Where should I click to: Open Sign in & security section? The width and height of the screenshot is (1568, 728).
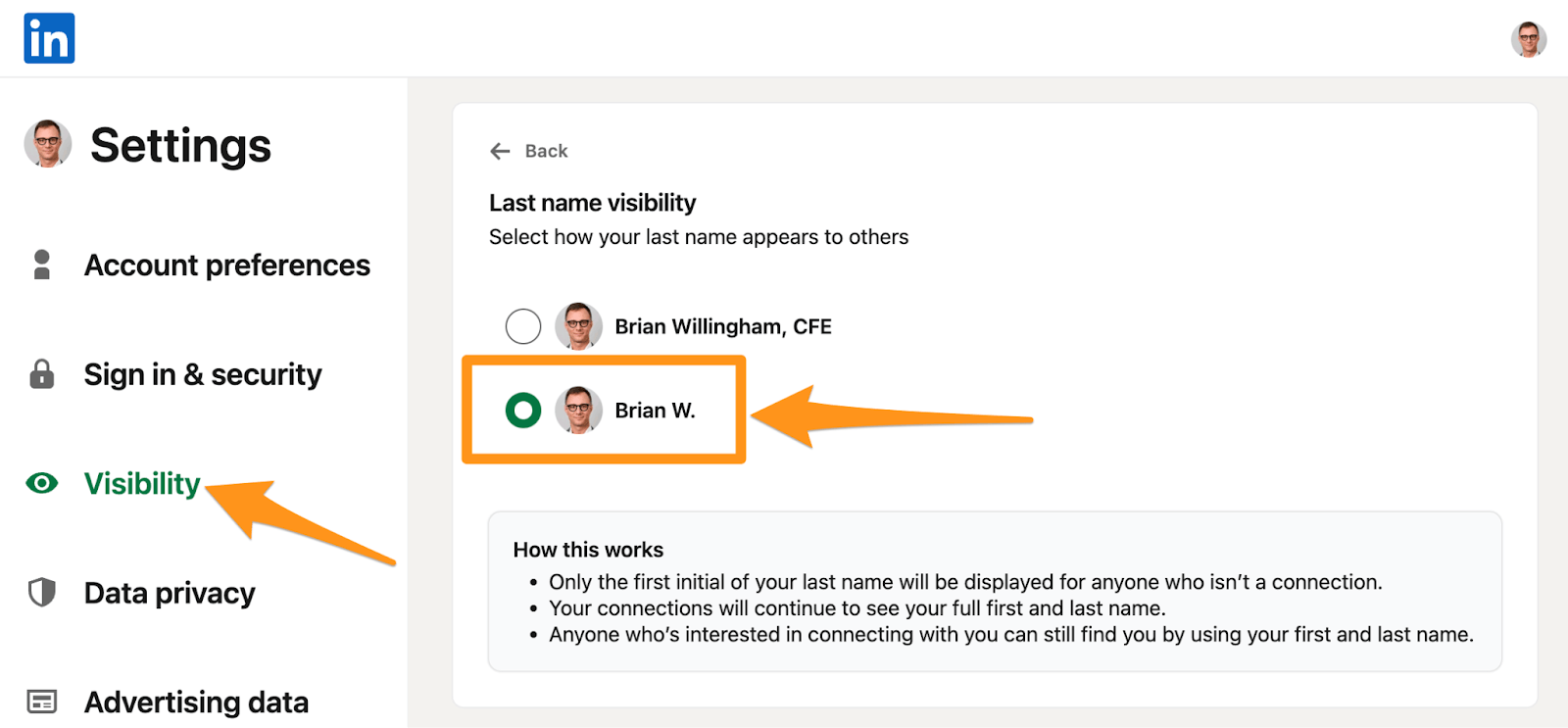tap(202, 374)
